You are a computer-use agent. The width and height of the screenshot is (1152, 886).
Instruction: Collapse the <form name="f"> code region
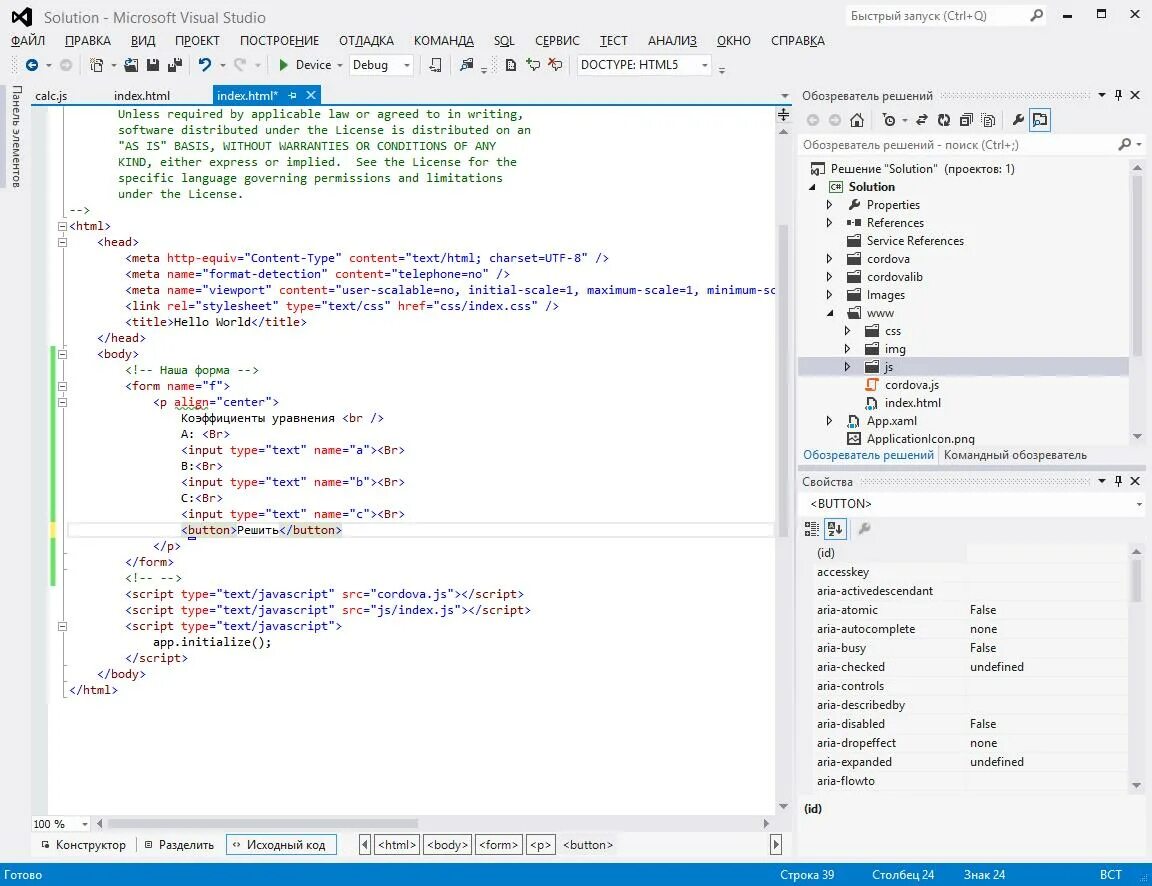tap(62, 386)
